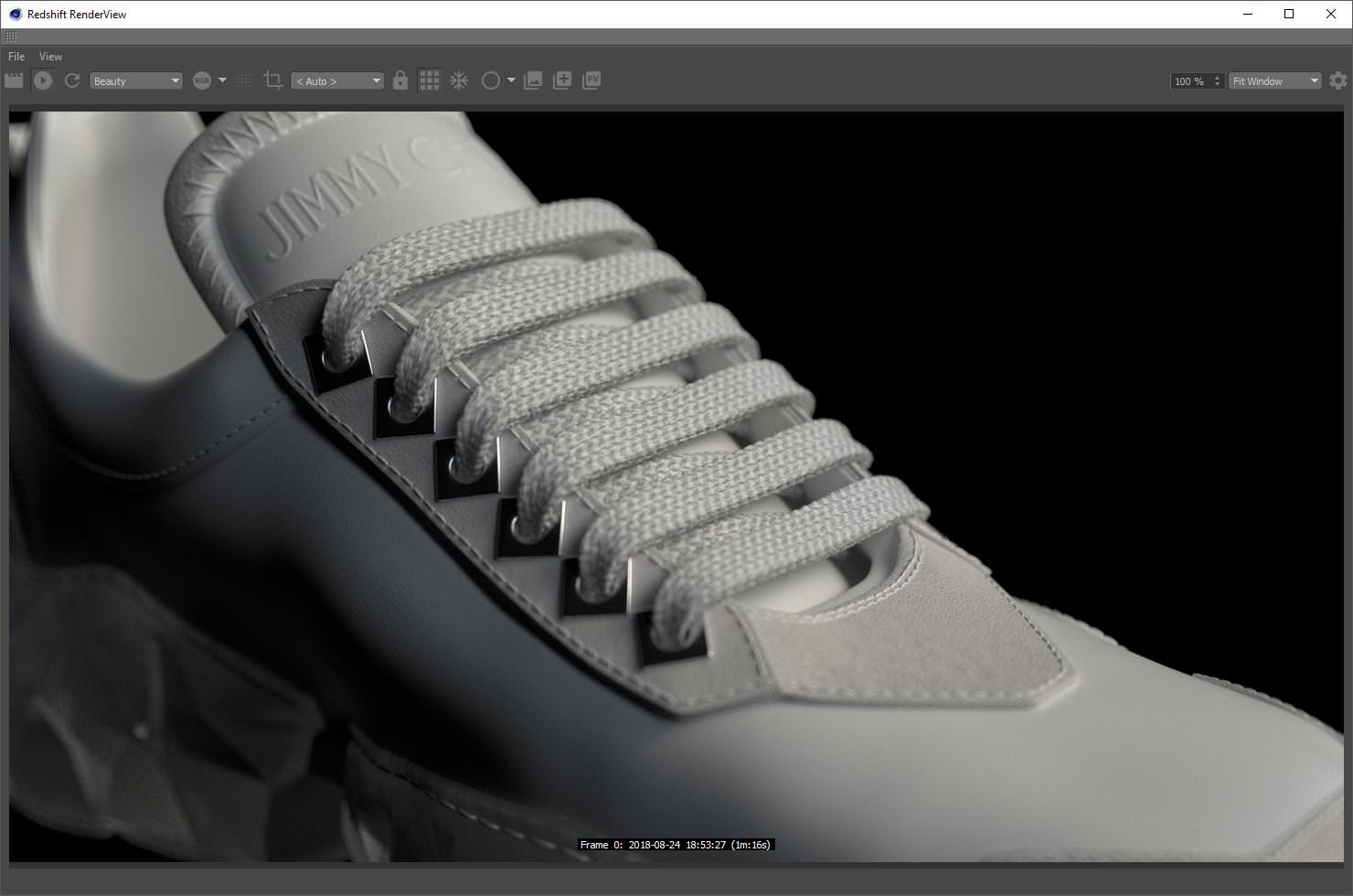The width and height of the screenshot is (1353, 896).
Task: Open the Fit Window dropdown
Action: pyautogui.click(x=1274, y=81)
